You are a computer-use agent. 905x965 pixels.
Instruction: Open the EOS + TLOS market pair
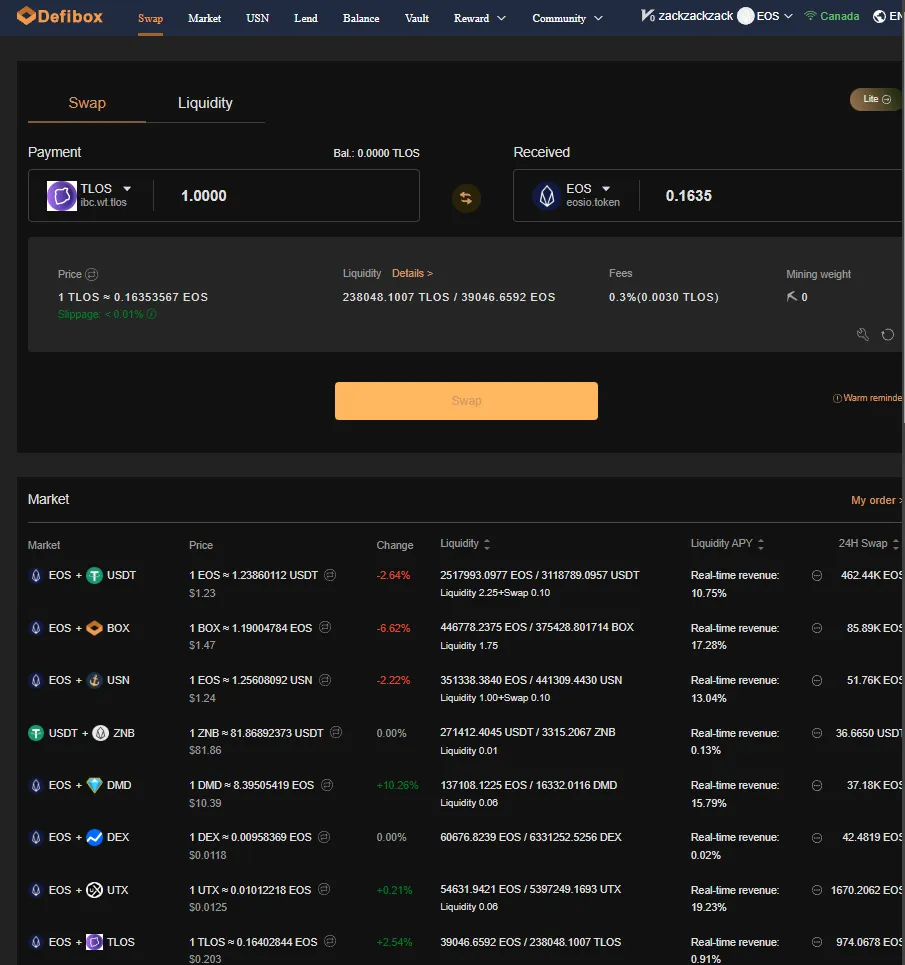point(82,942)
